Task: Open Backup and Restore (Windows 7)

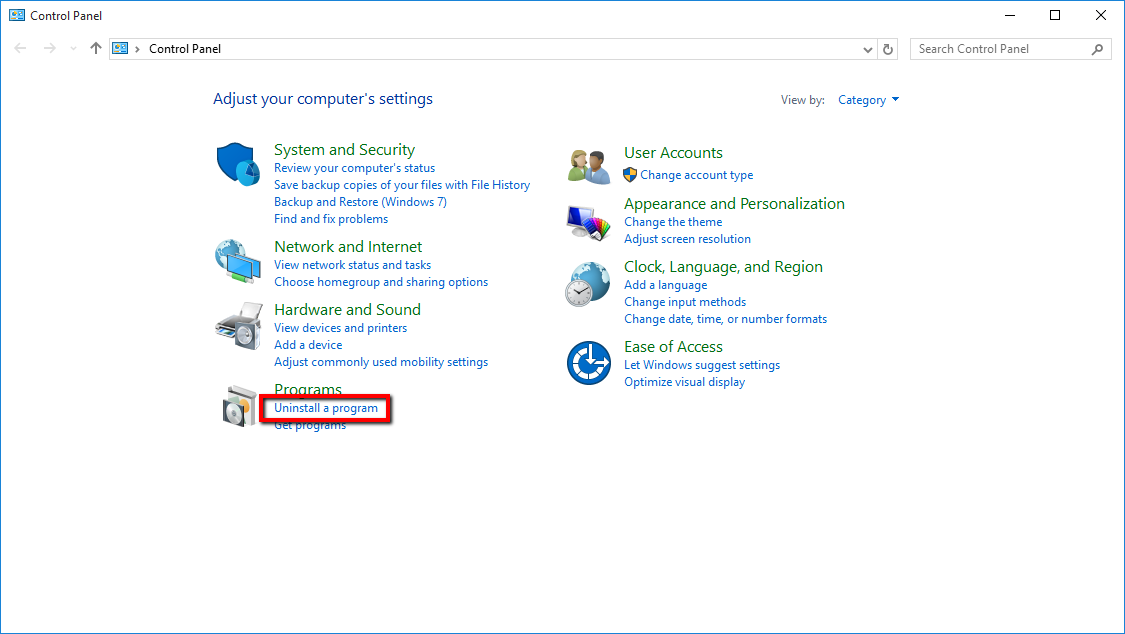Action: (360, 202)
